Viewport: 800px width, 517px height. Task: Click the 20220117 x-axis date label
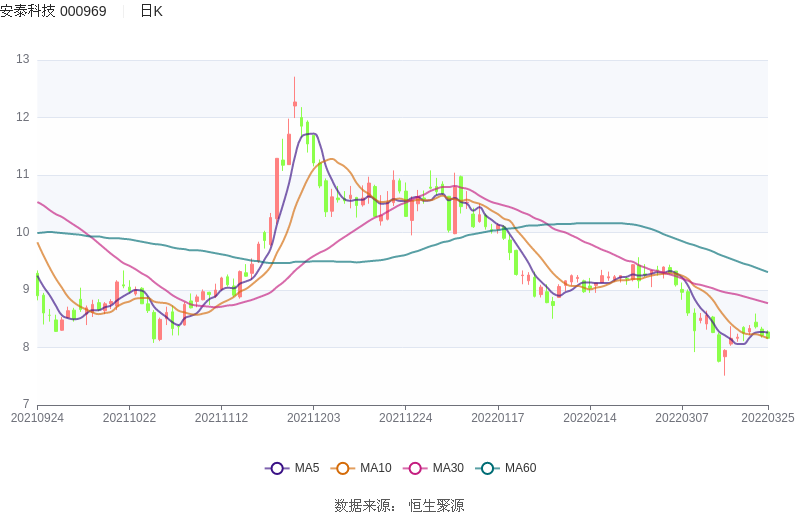497,418
